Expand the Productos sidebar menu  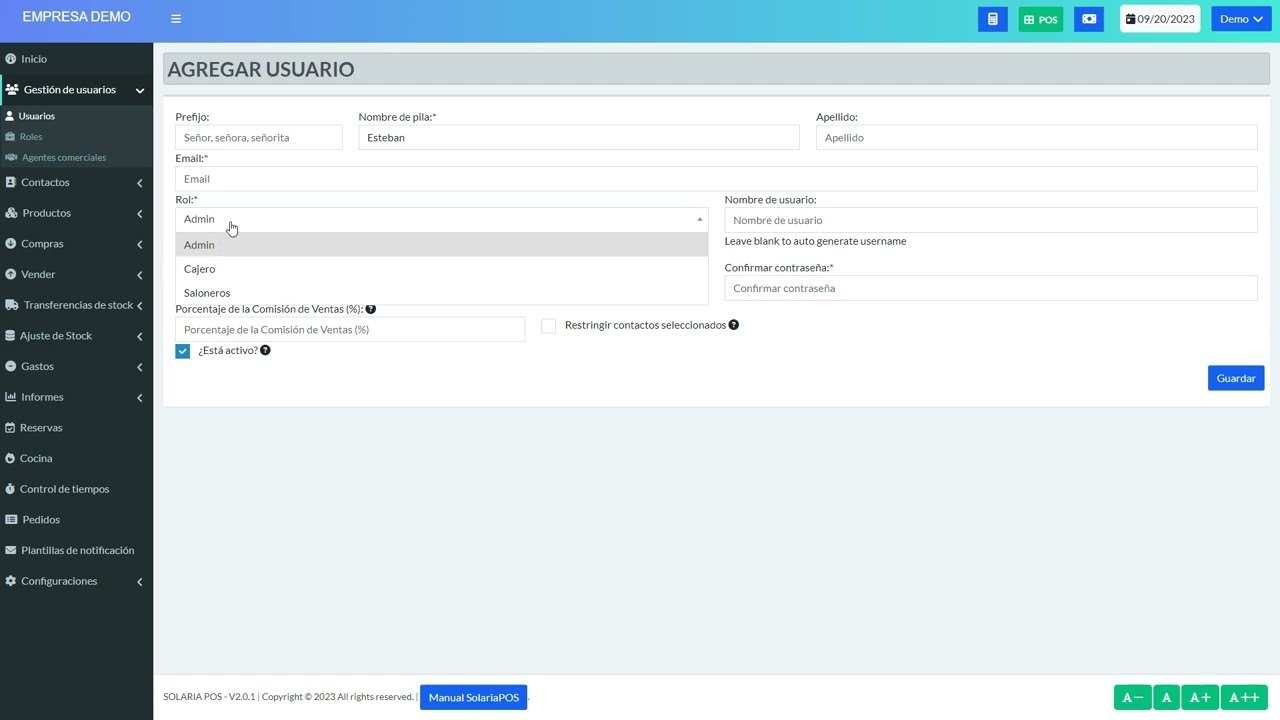(76, 213)
